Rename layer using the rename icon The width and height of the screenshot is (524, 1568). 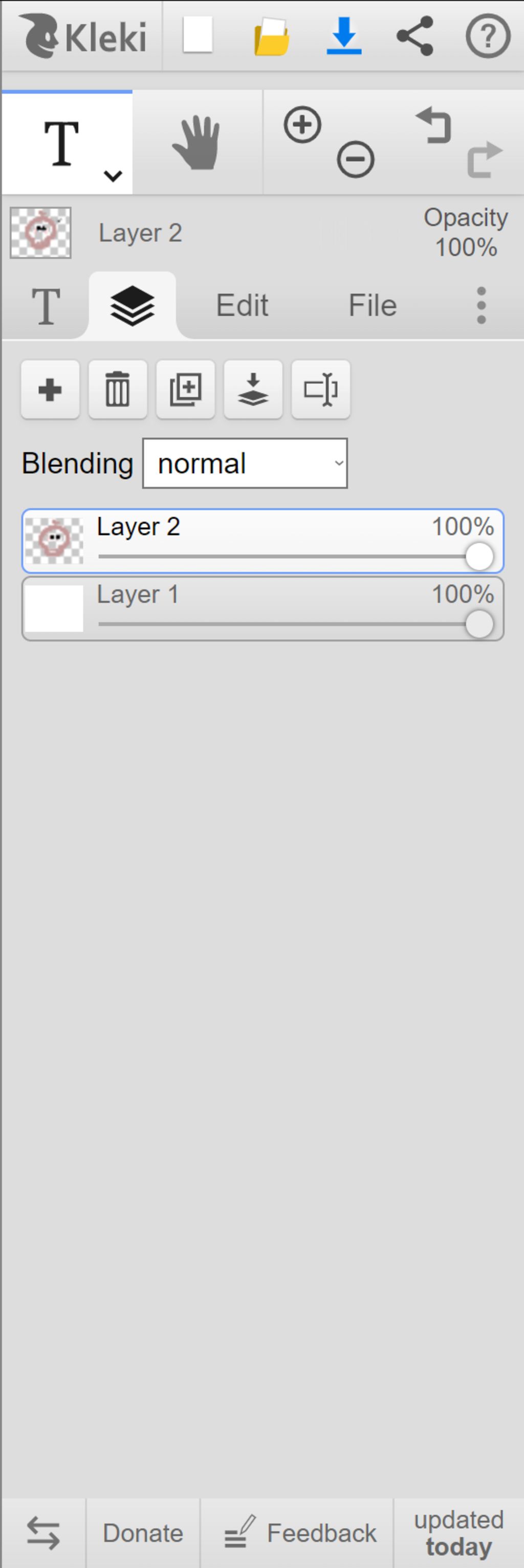click(320, 390)
